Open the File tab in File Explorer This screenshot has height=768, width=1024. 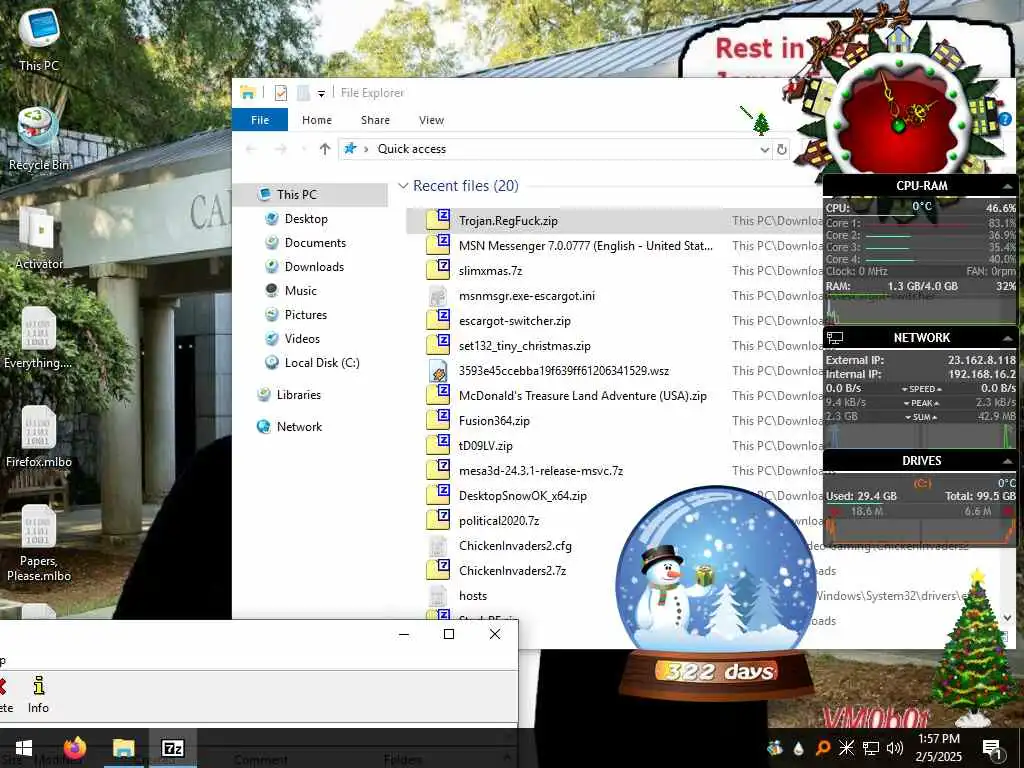(x=260, y=120)
